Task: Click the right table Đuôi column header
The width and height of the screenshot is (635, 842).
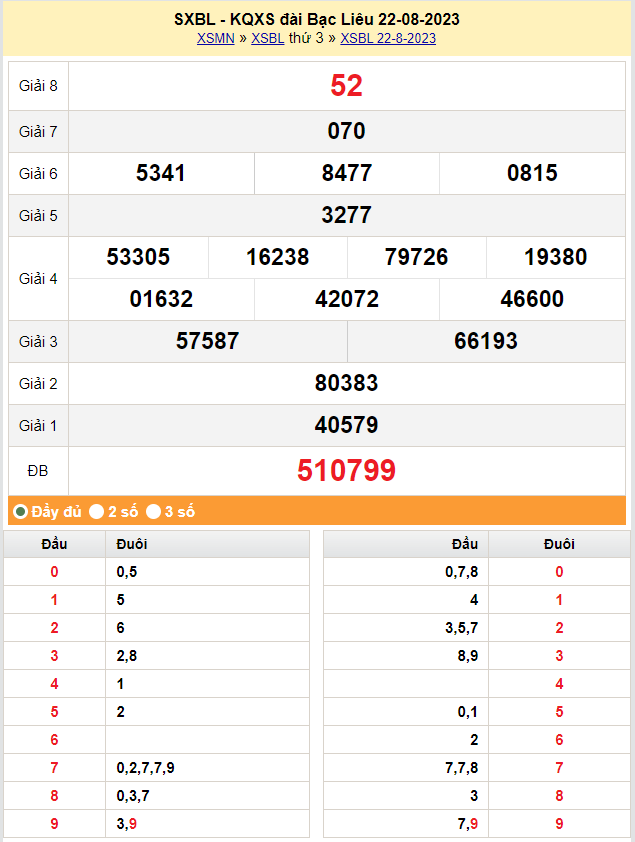Action: (559, 544)
